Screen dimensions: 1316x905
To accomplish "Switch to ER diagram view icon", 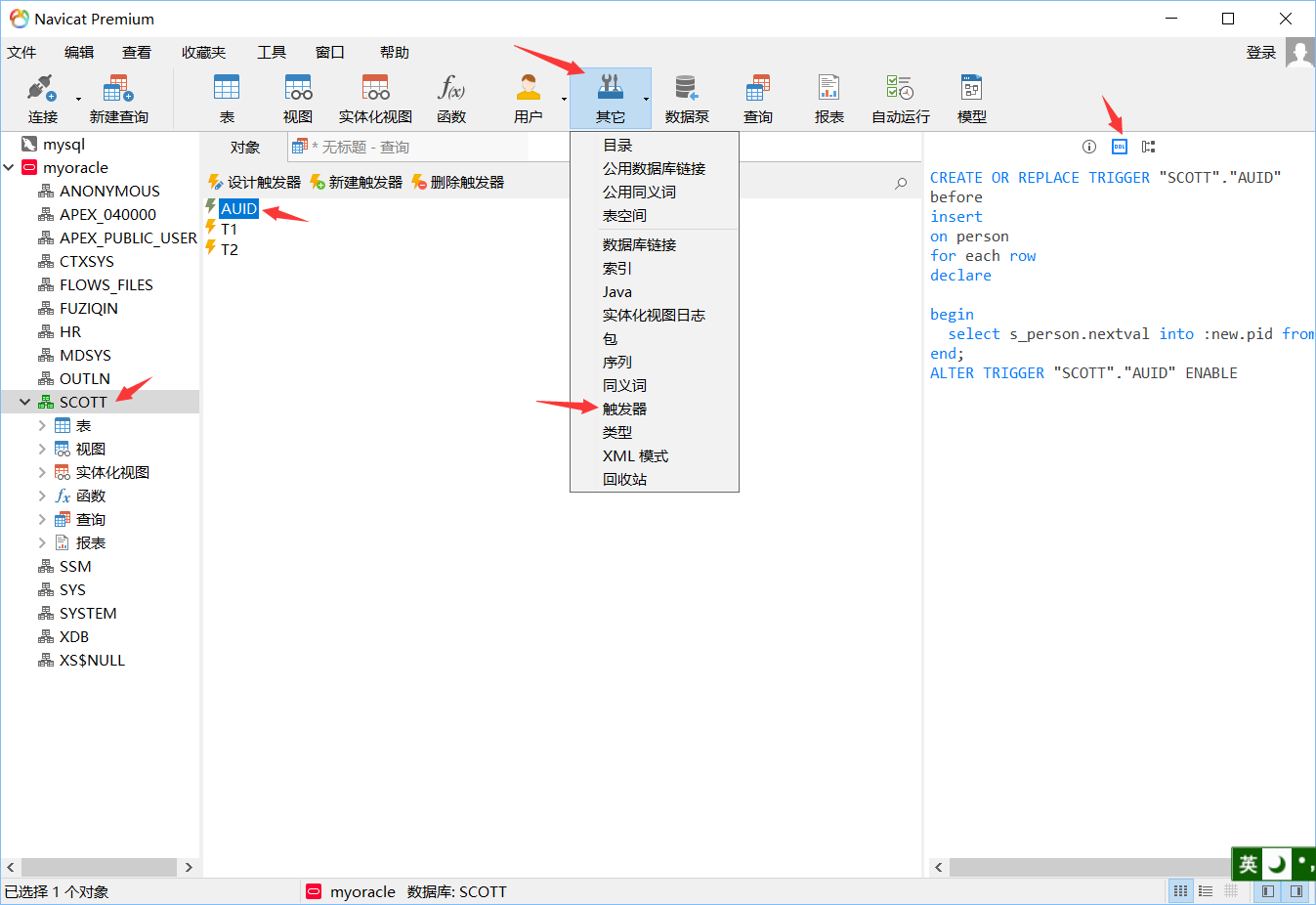I will pos(1231,891).
